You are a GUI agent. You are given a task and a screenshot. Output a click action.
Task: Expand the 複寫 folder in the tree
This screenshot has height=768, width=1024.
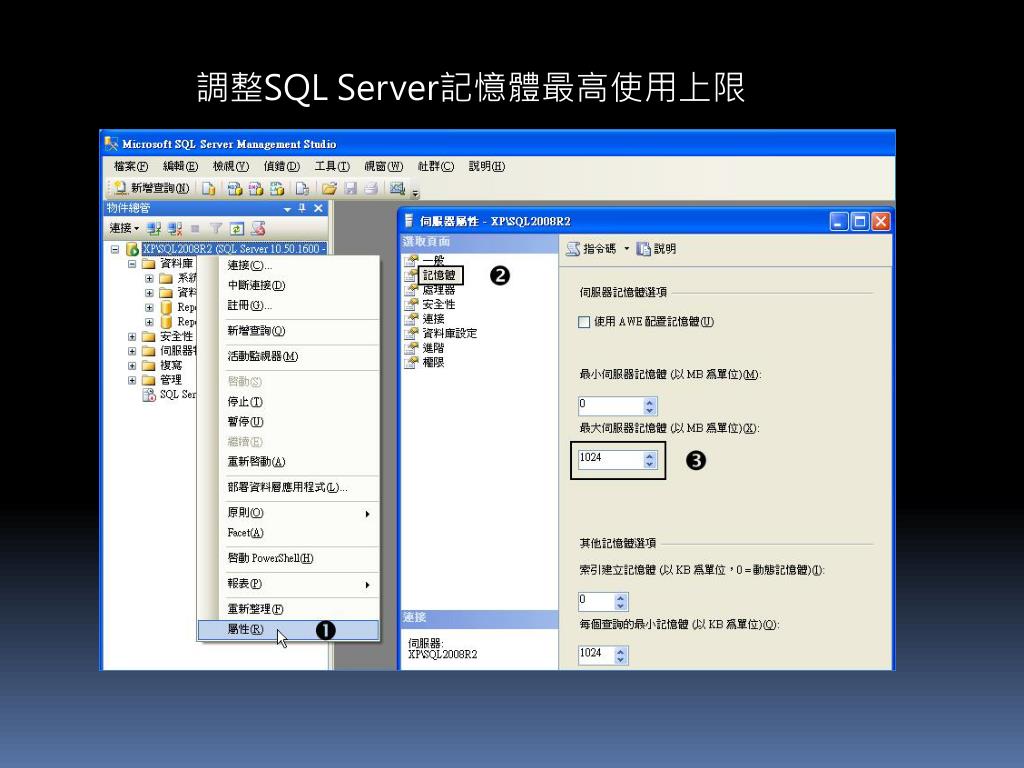click(x=132, y=366)
